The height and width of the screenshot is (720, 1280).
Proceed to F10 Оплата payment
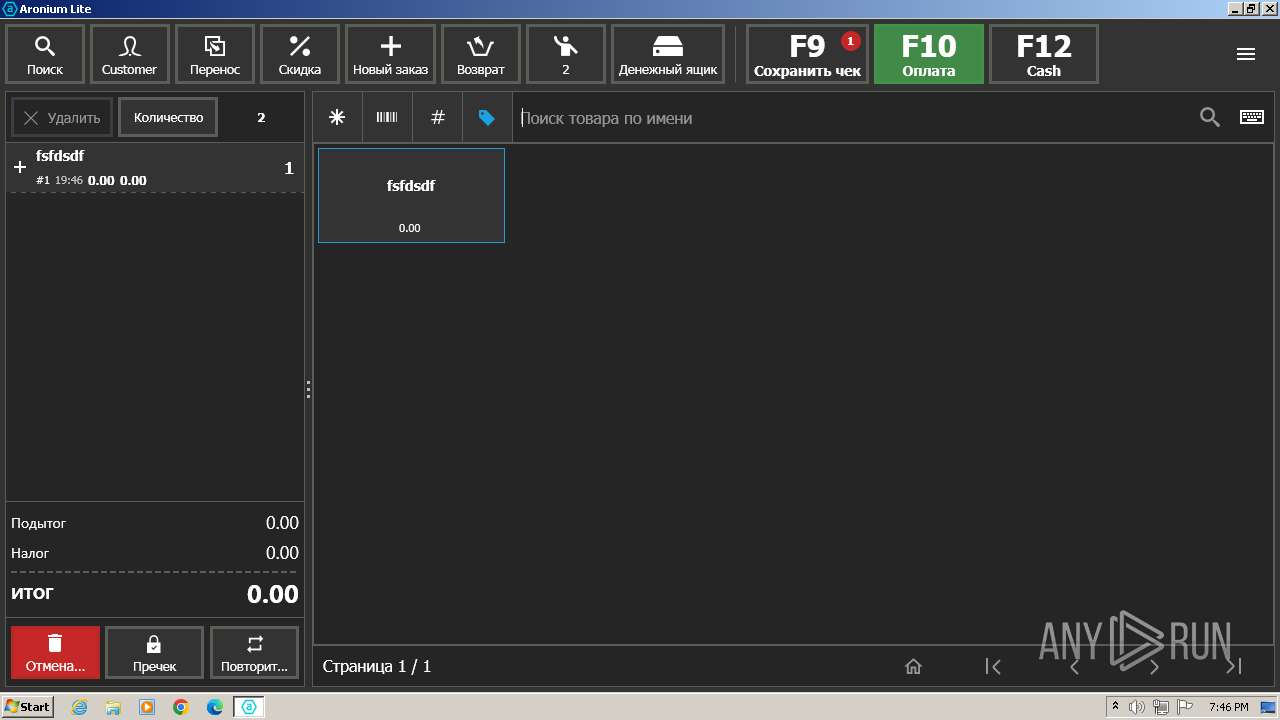click(929, 54)
